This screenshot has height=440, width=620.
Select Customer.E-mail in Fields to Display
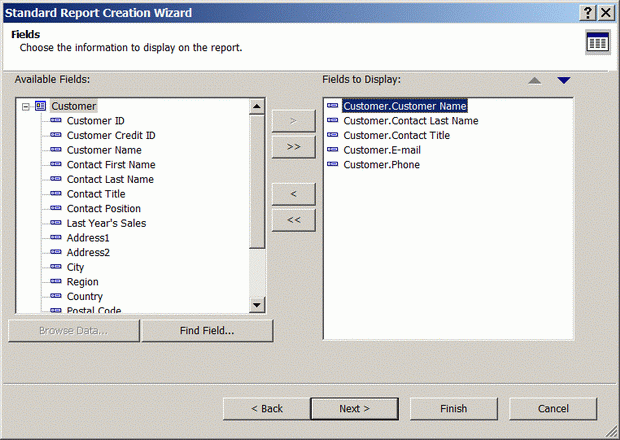pos(381,150)
